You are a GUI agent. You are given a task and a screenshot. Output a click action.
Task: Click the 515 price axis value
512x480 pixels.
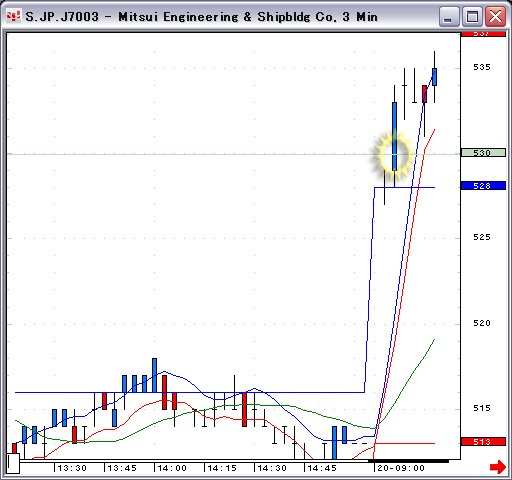point(482,408)
